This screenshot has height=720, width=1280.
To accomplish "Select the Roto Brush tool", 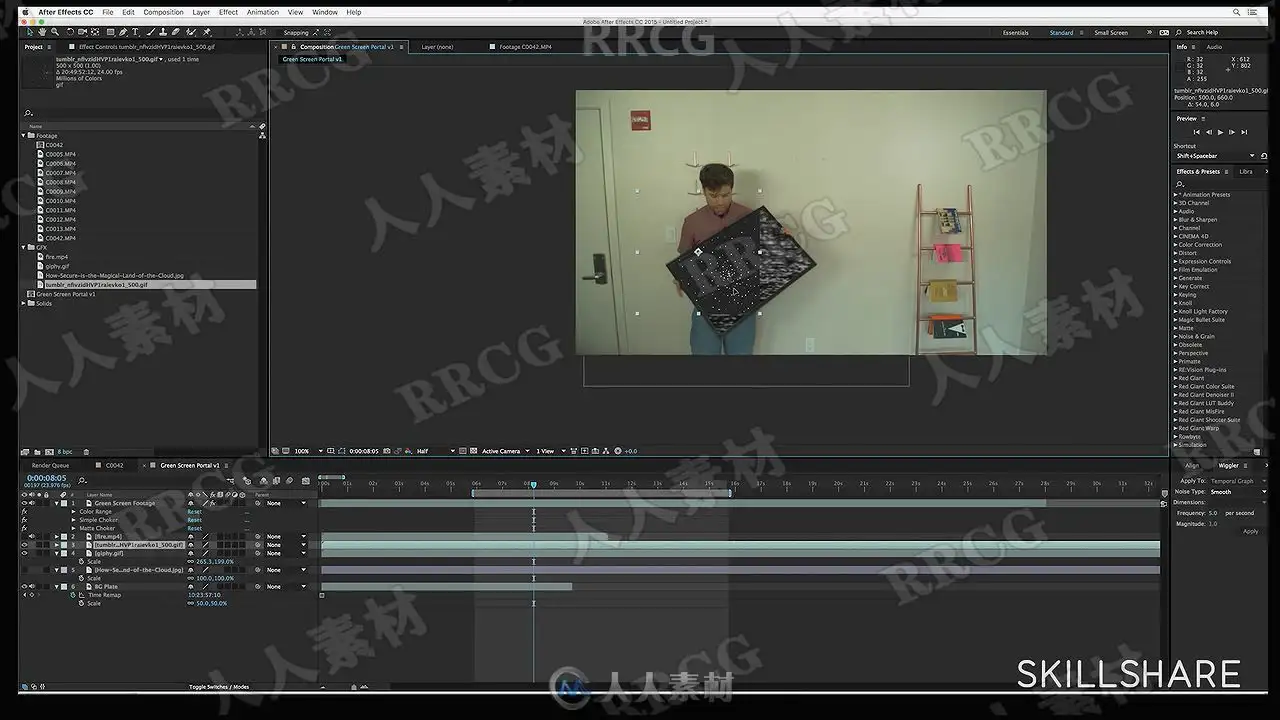I will pos(190,32).
